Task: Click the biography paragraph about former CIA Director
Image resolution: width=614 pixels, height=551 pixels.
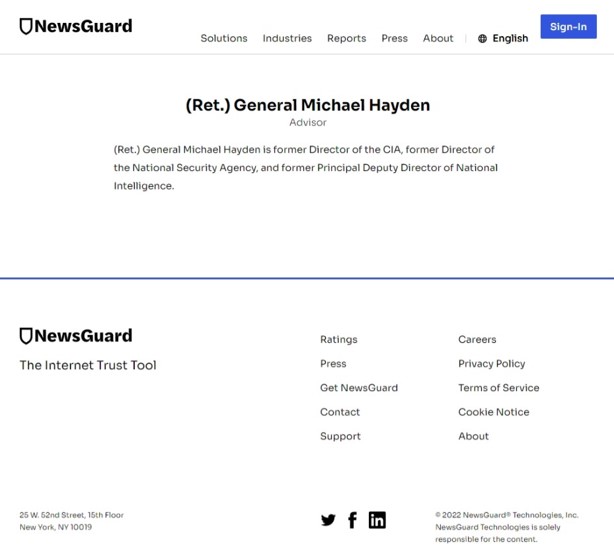Action: pos(306,168)
